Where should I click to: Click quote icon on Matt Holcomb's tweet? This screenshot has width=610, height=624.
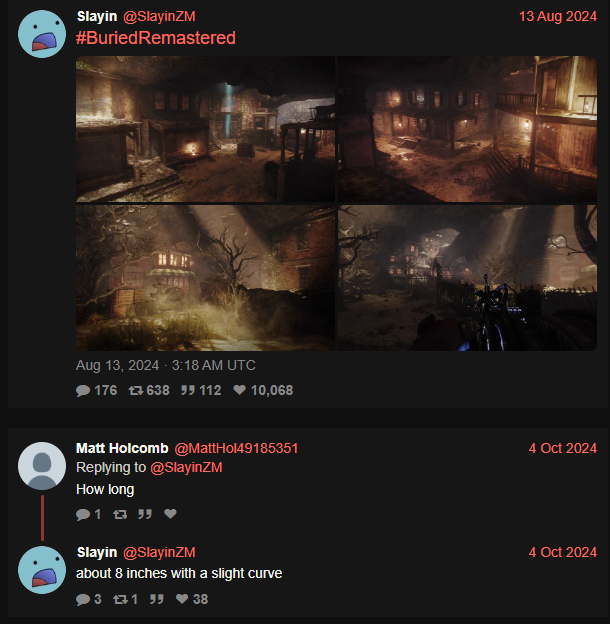(145, 514)
